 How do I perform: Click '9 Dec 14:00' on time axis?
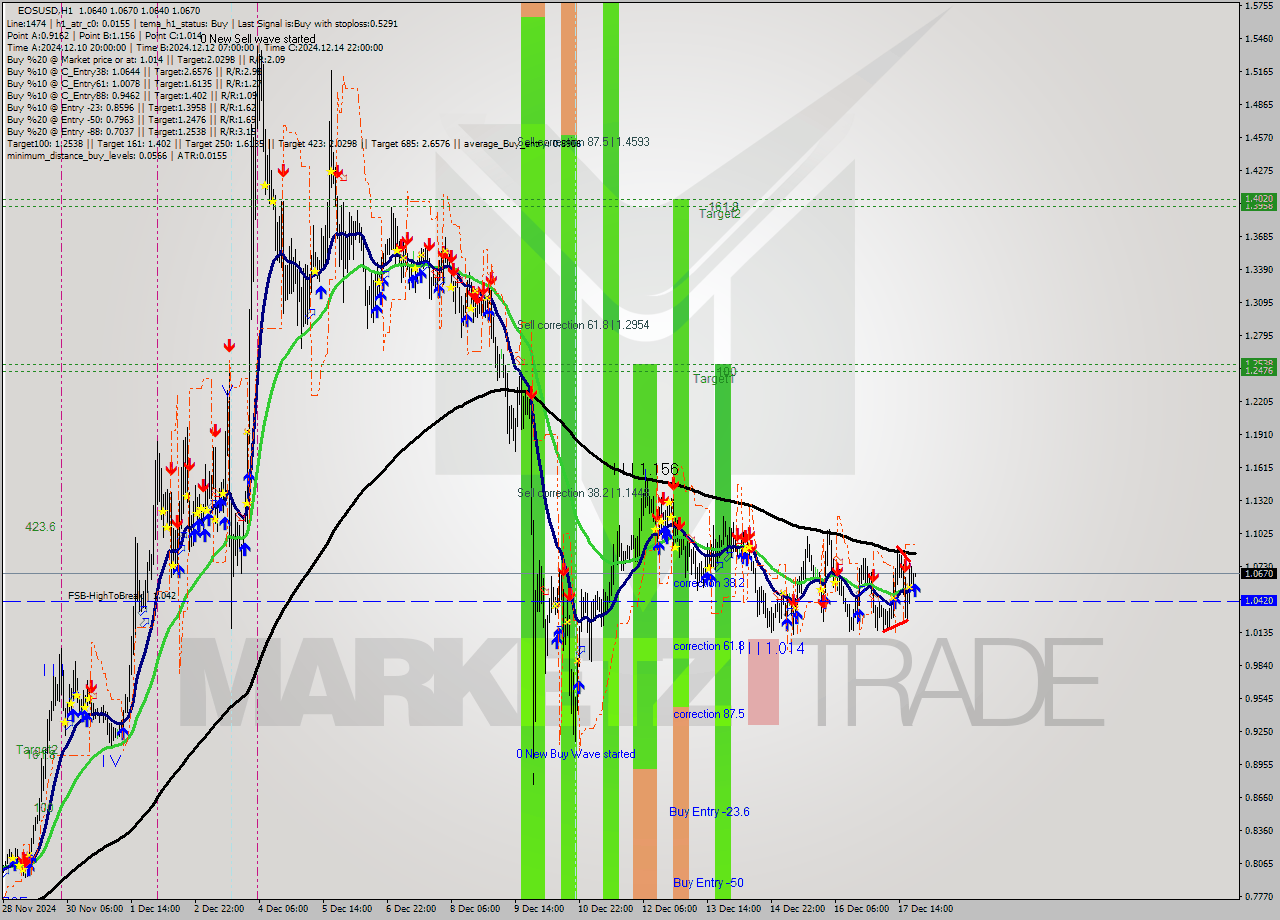pos(541,910)
